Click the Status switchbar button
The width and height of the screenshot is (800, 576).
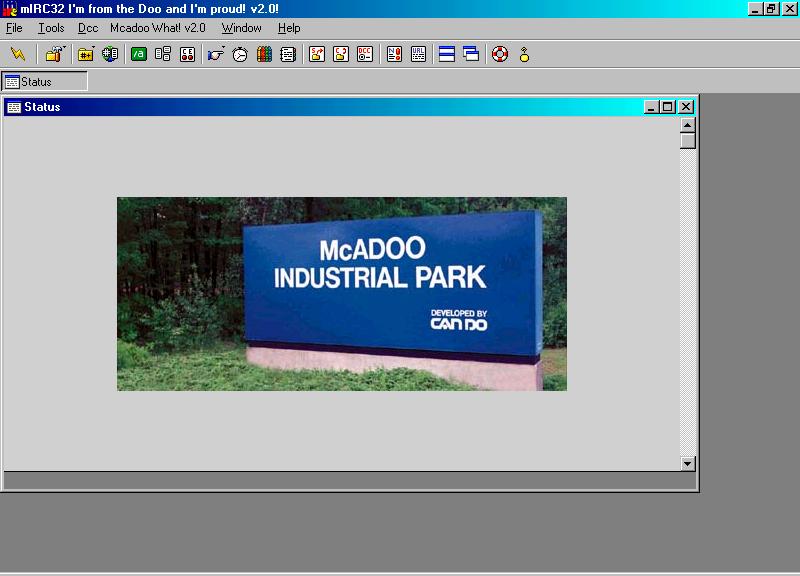[x=45, y=82]
